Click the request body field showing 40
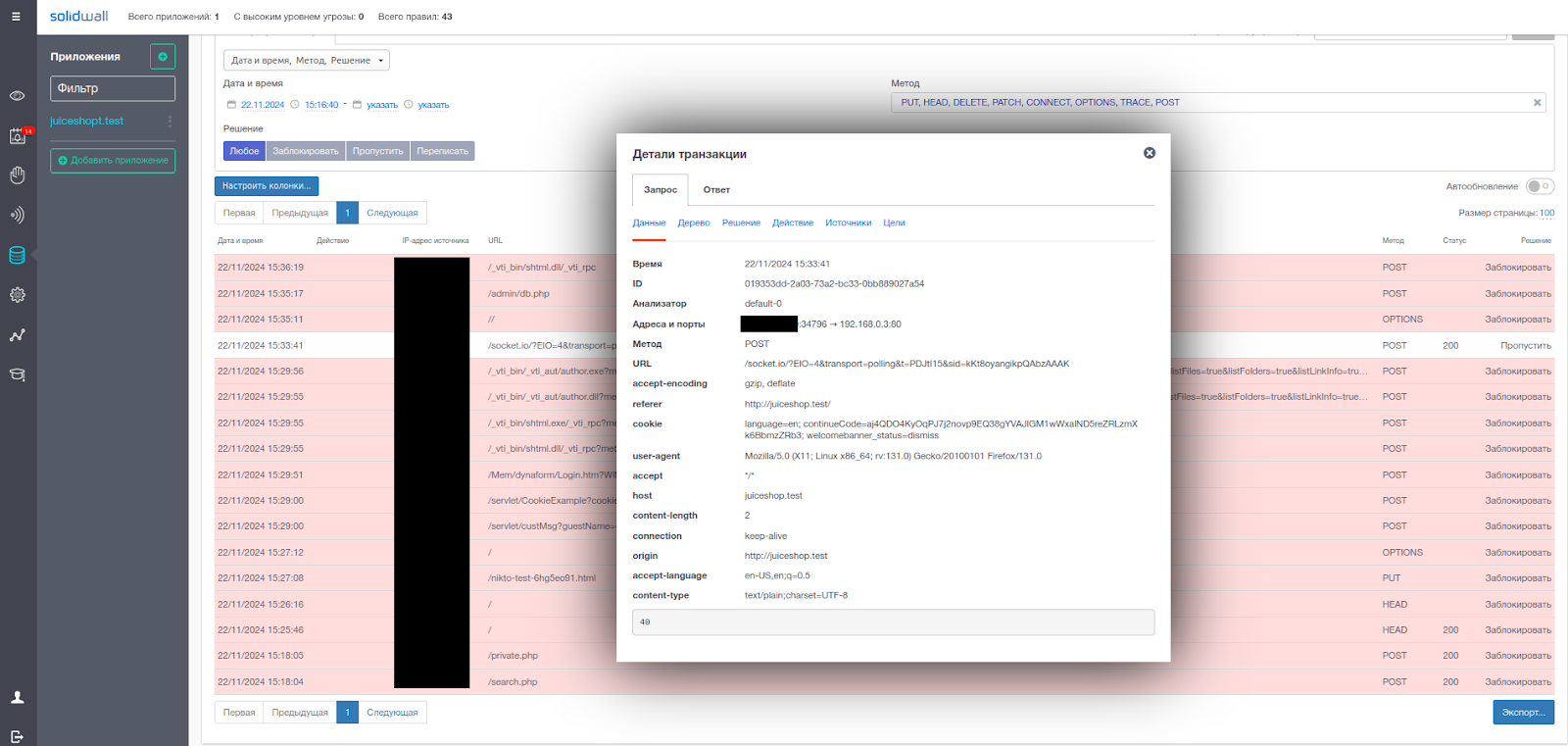 click(x=893, y=622)
